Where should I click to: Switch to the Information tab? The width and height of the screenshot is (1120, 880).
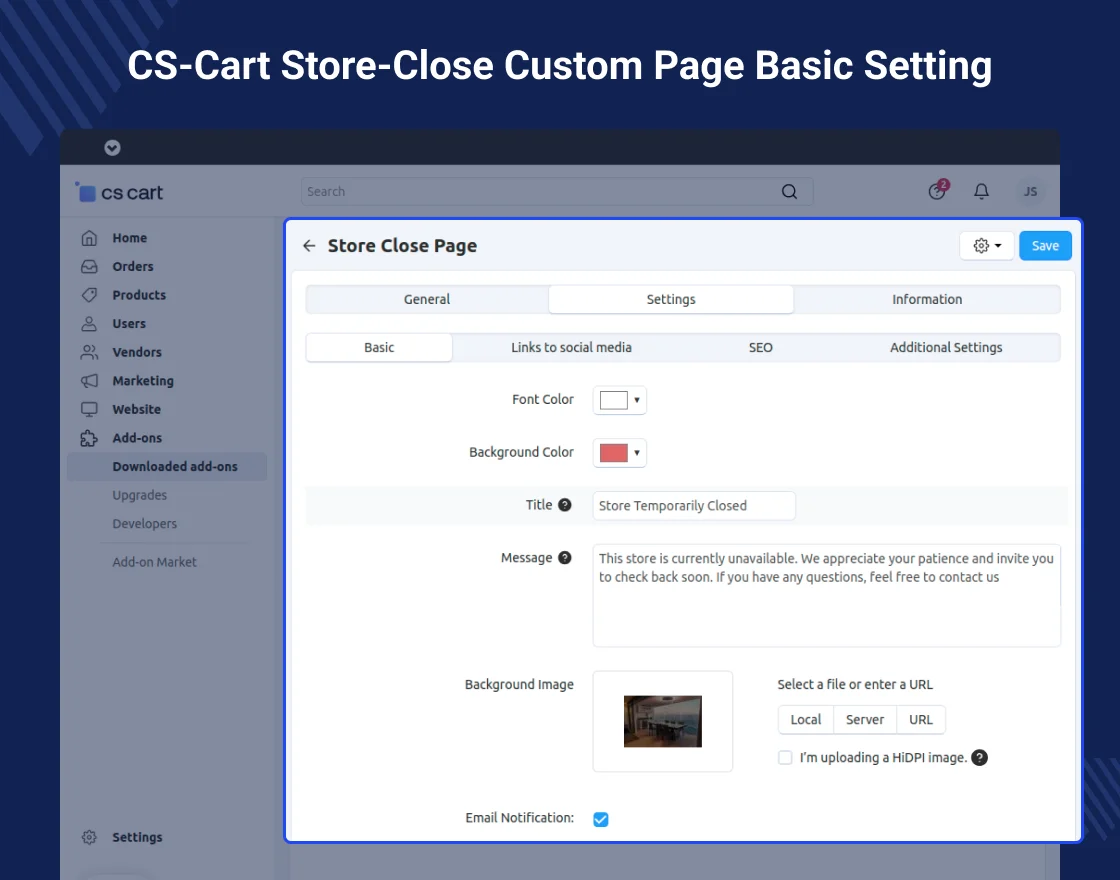point(927,299)
